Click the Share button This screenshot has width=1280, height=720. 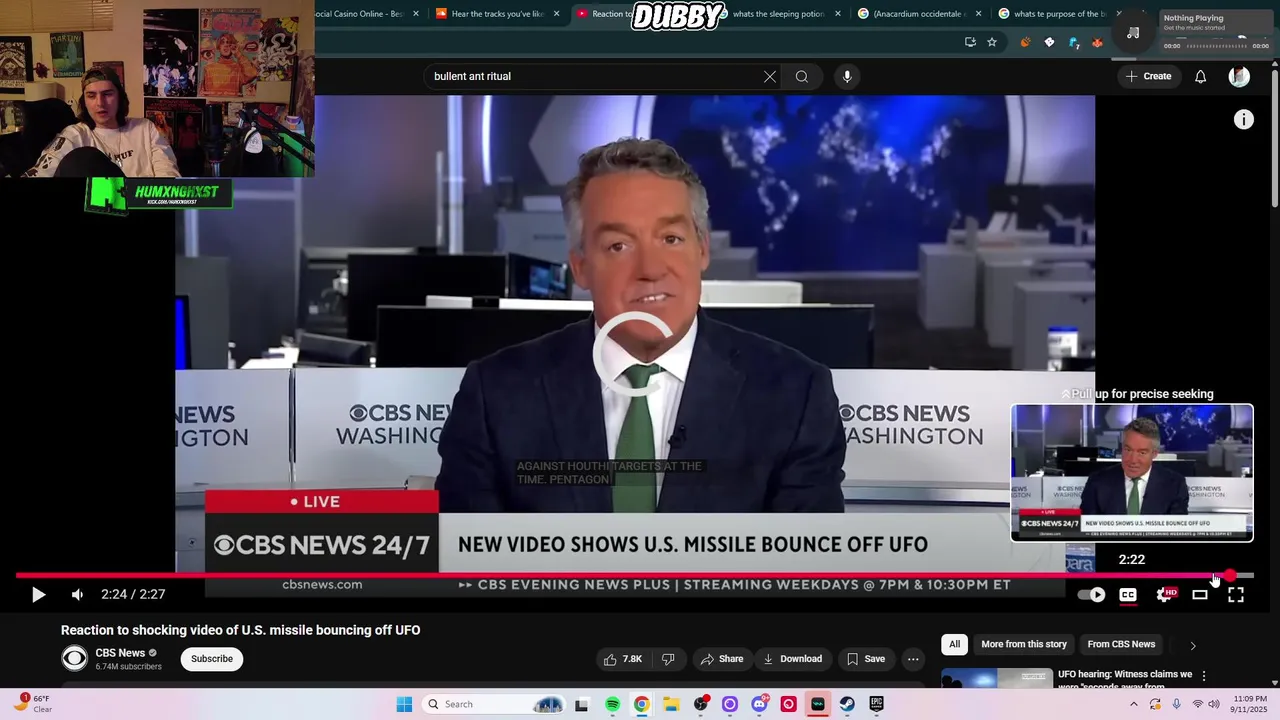722,659
